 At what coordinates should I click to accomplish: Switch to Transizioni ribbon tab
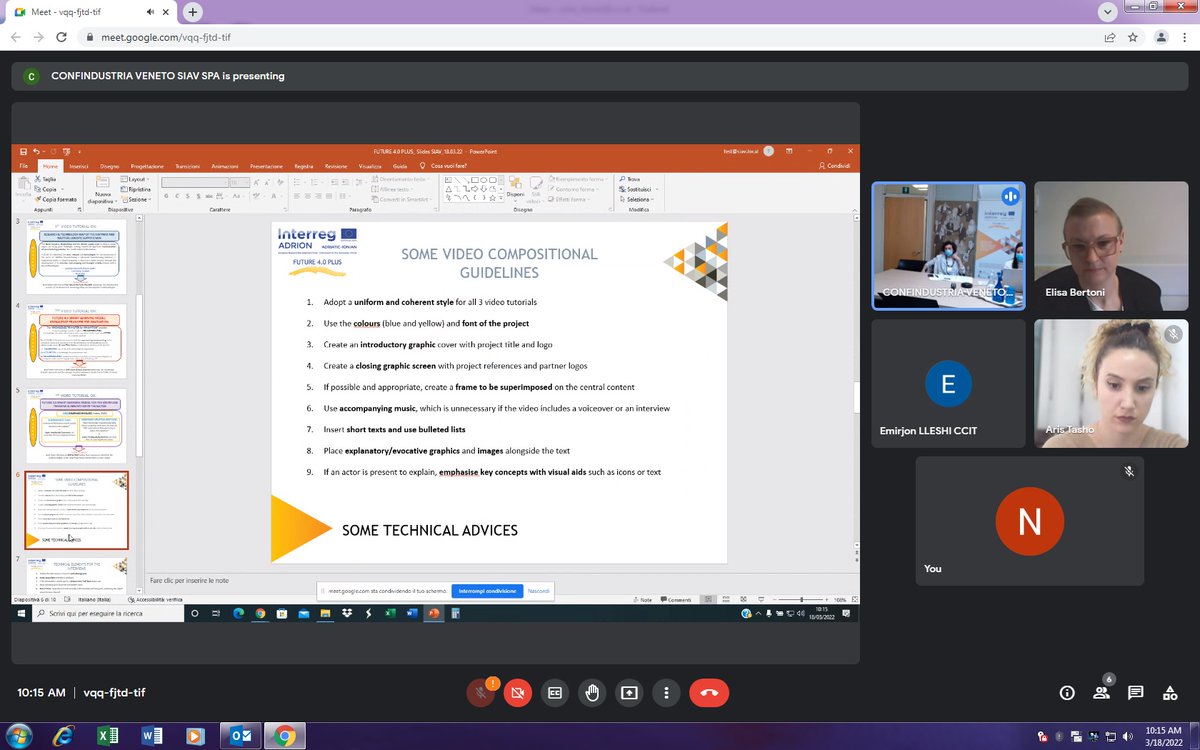(x=188, y=165)
